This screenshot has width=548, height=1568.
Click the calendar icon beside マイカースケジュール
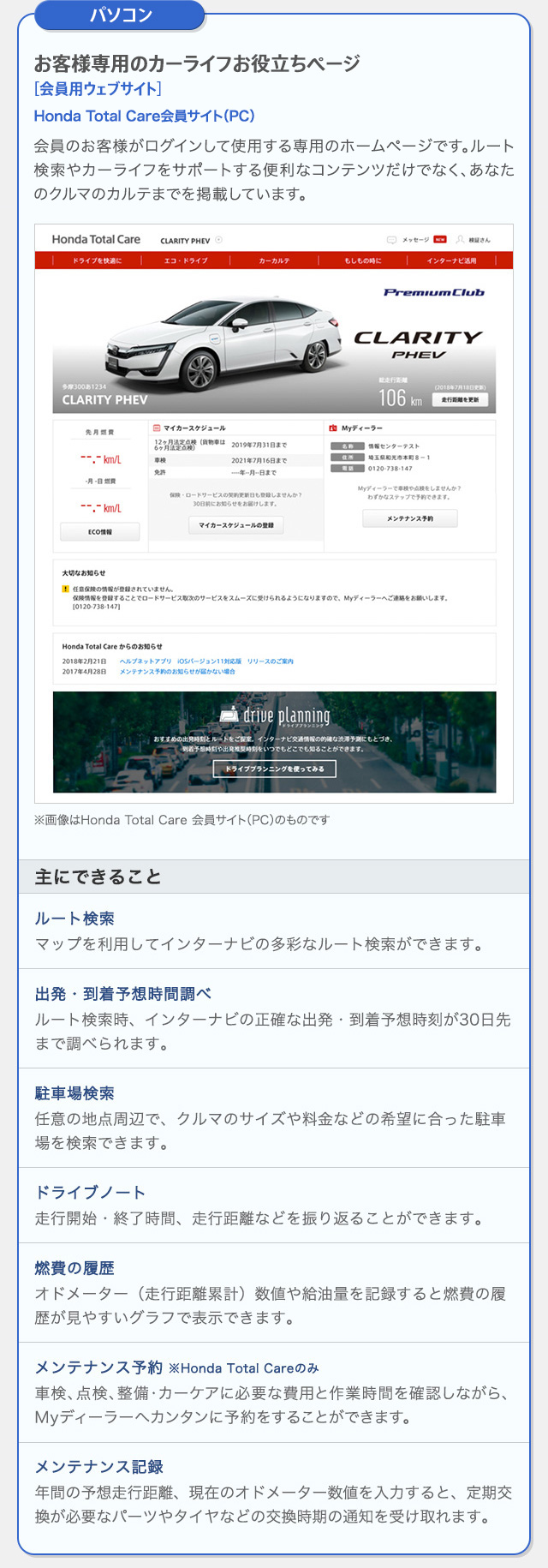(x=157, y=428)
